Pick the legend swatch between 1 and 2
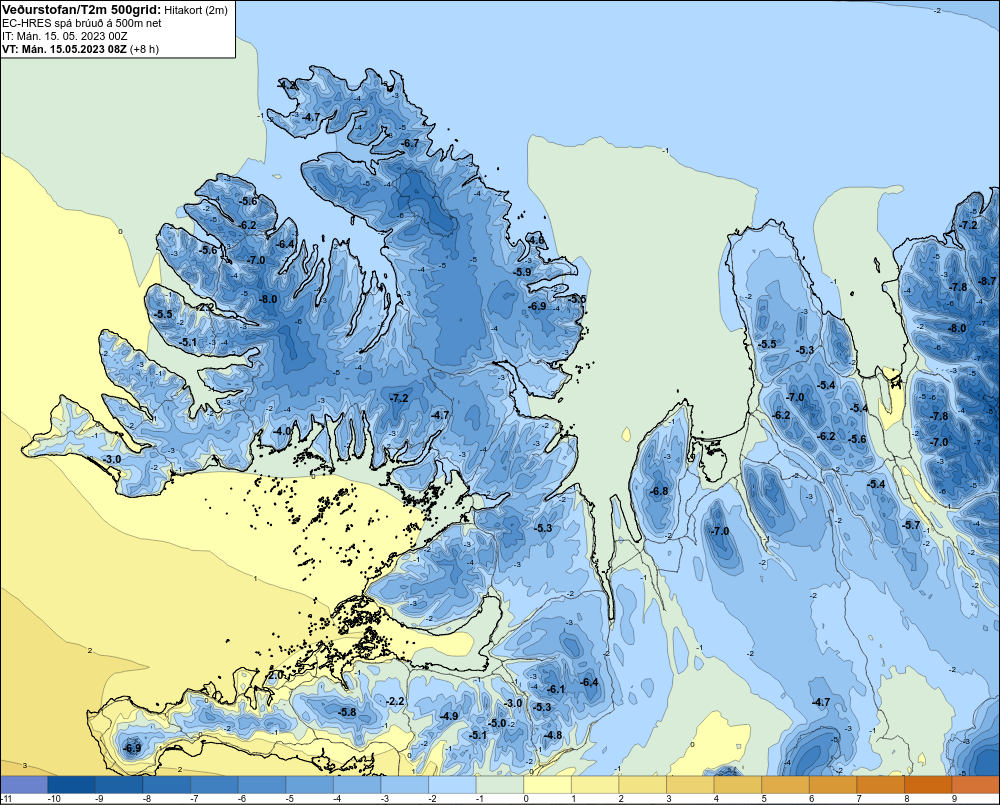The height and width of the screenshot is (805, 1000). point(595,784)
